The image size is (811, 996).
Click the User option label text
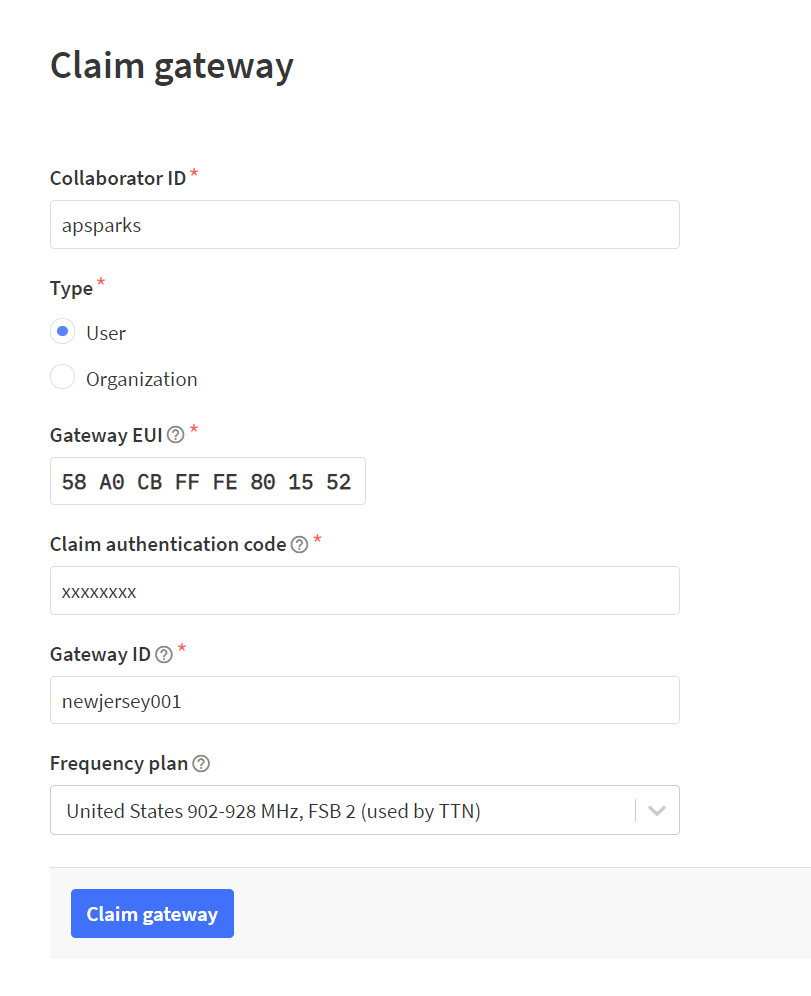pos(106,333)
